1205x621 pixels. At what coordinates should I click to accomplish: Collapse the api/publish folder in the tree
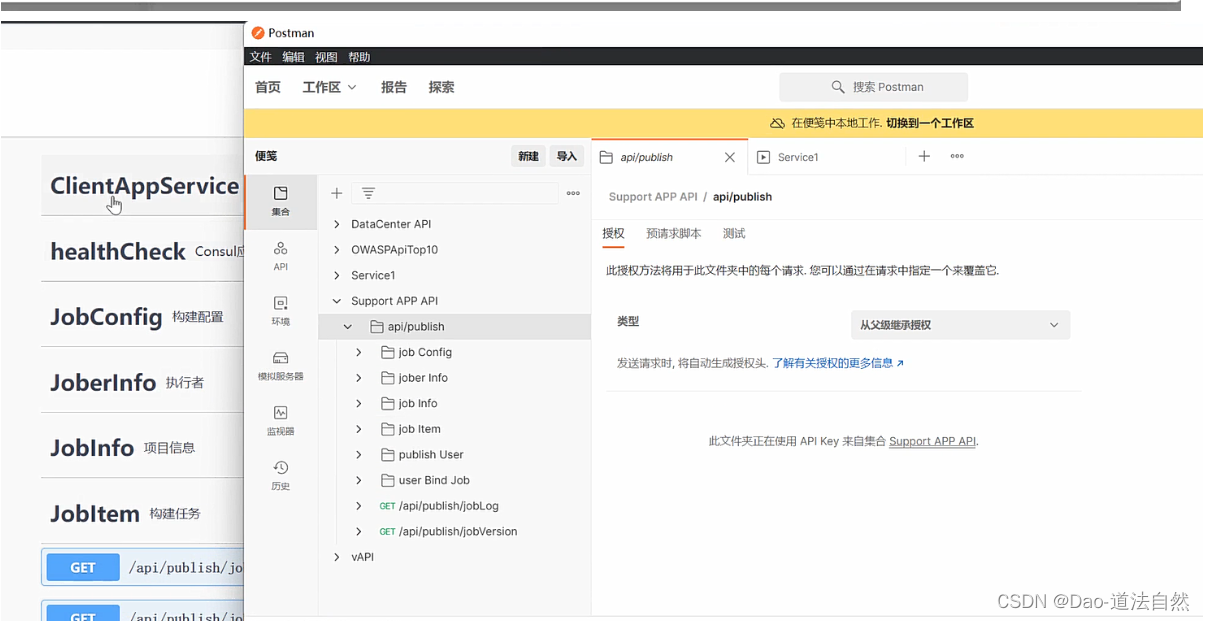point(347,326)
